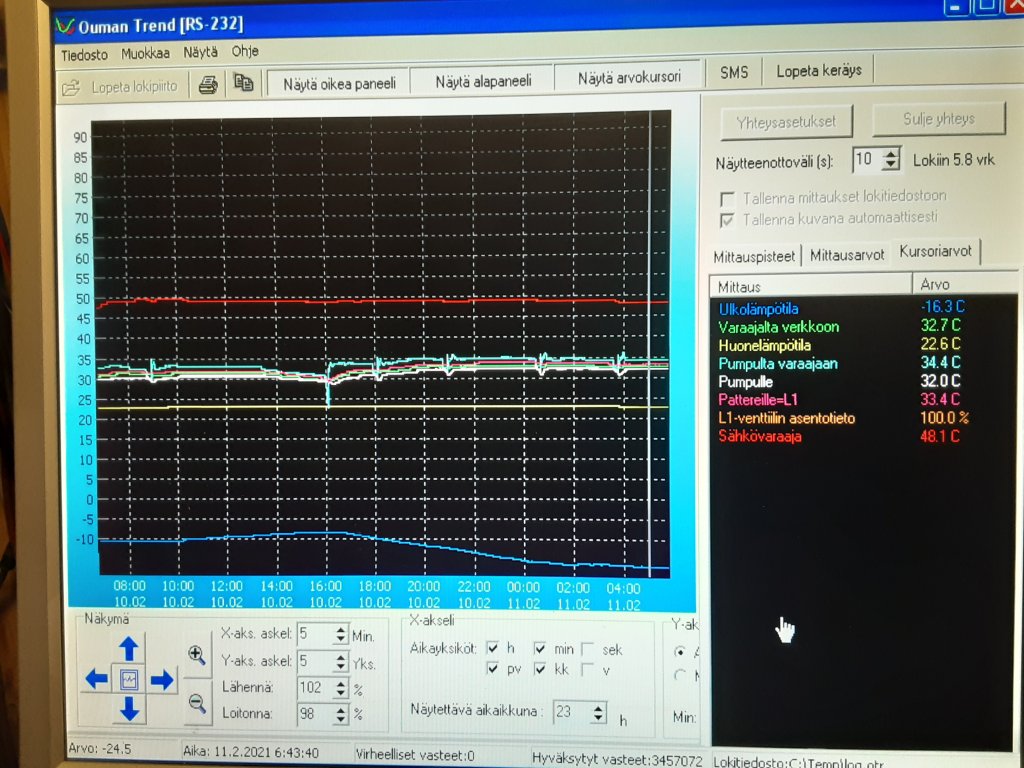Adjust the Näytteenottoväli (s) spinner arrows
Viewport: 1024px width, 768px height.
click(x=891, y=159)
